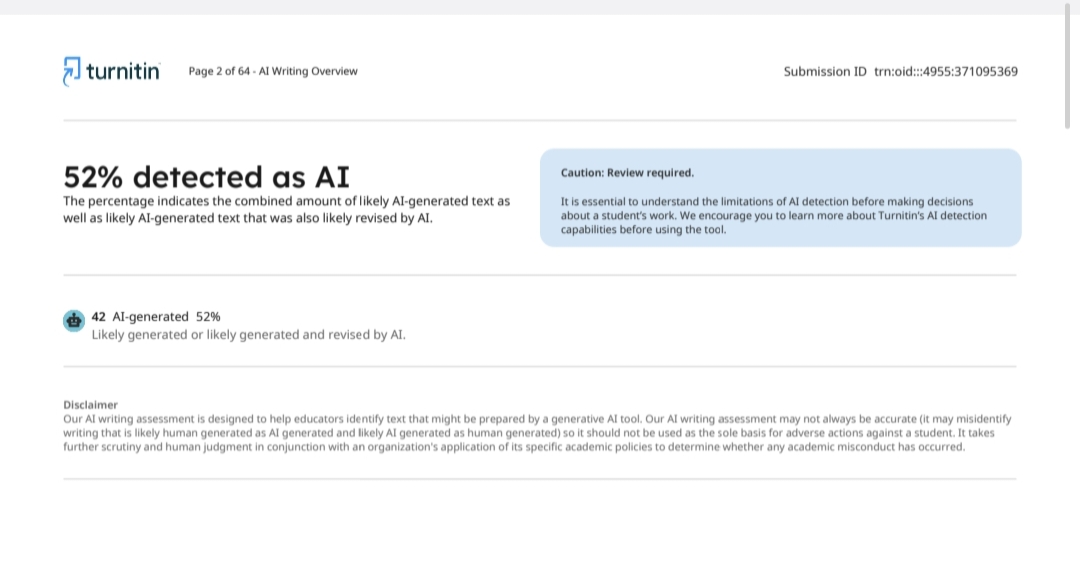Click the 'Disclaimer' heading
This screenshot has width=1080, height=576.
(90, 404)
